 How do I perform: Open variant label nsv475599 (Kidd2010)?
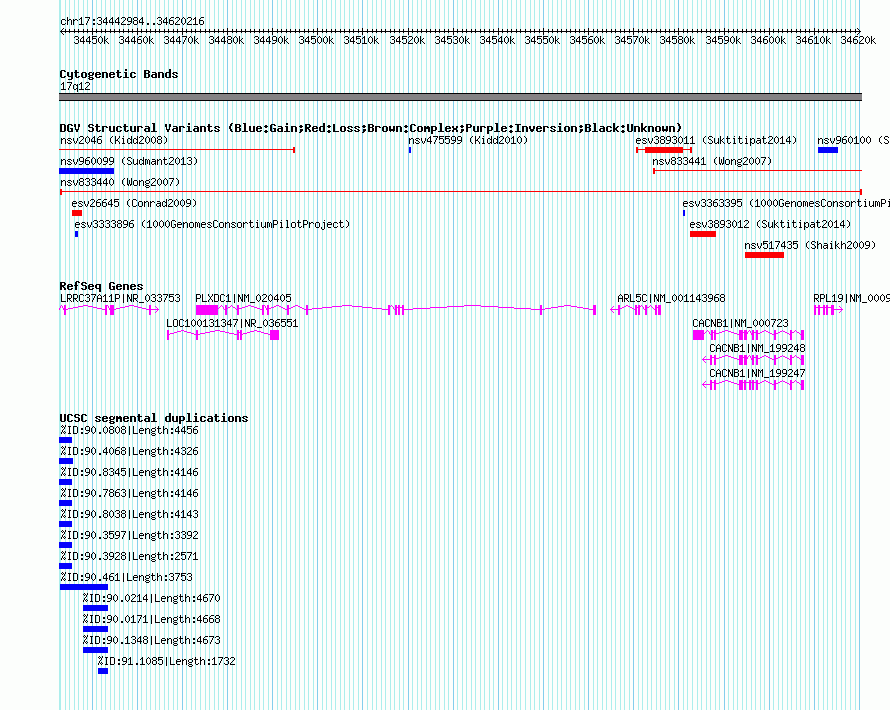tap(468, 140)
